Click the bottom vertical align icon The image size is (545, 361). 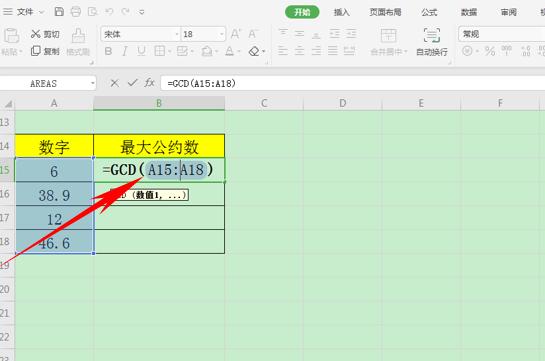pyautogui.click(x=316, y=34)
